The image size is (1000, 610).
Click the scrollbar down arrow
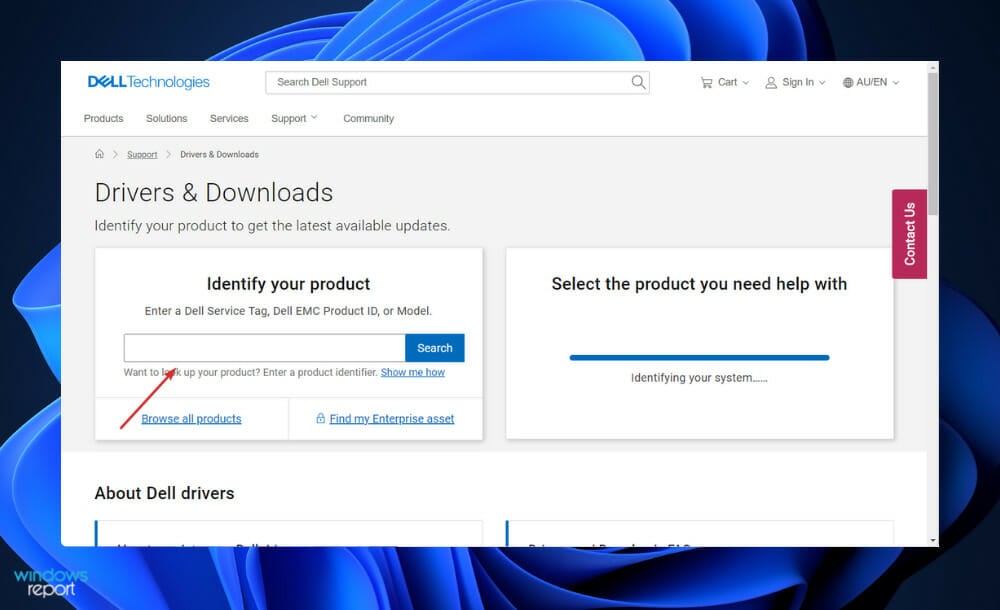click(x=933, y=540)
